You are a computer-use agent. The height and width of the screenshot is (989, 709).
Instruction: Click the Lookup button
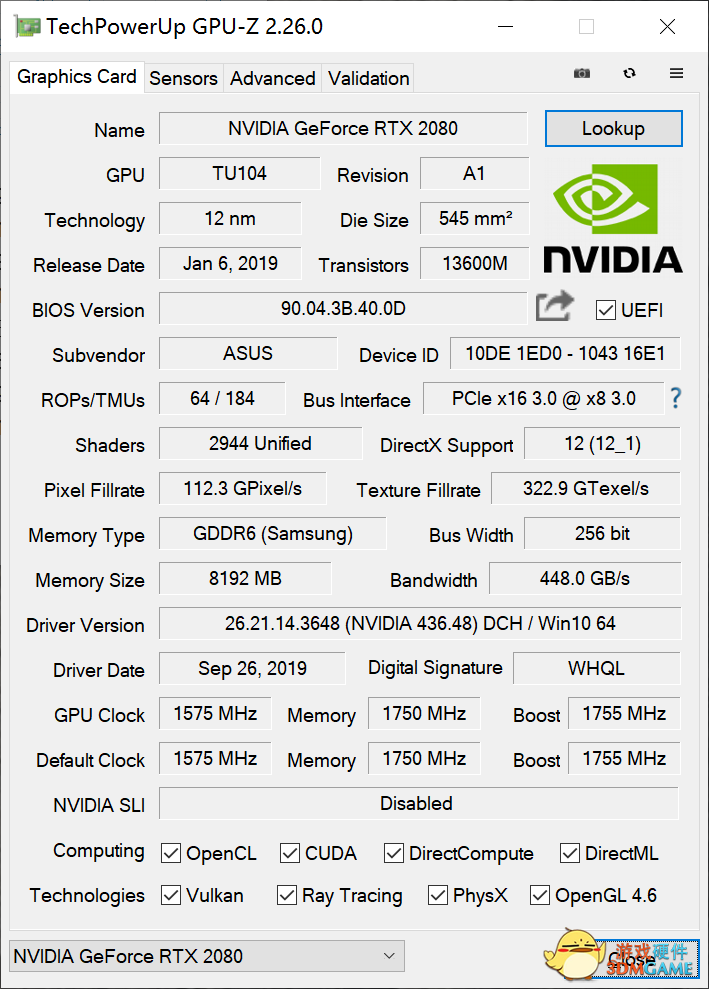point(613,129)
